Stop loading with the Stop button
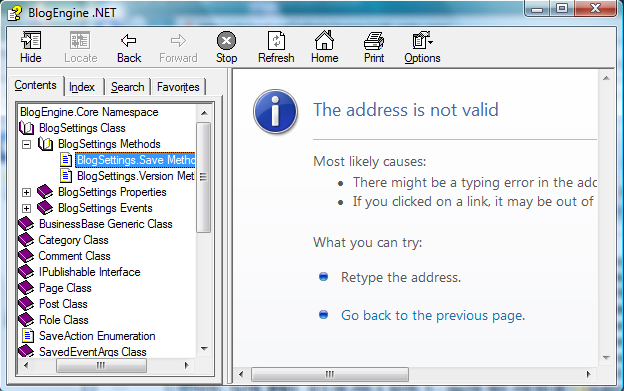The width and height of the screenshot is (624, 391). click(226, 47)
